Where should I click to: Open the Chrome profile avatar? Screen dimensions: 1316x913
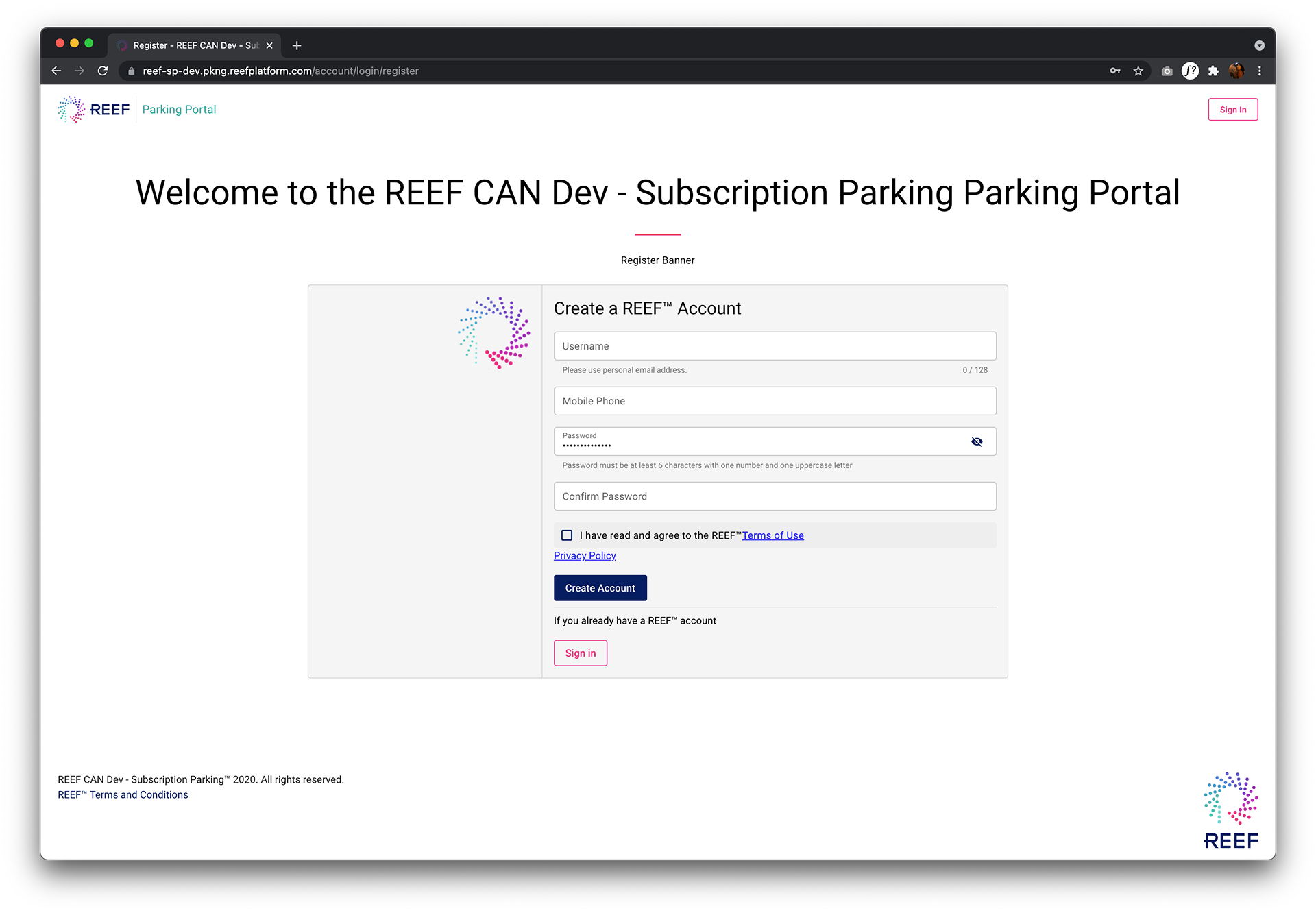coord(1236,71)
